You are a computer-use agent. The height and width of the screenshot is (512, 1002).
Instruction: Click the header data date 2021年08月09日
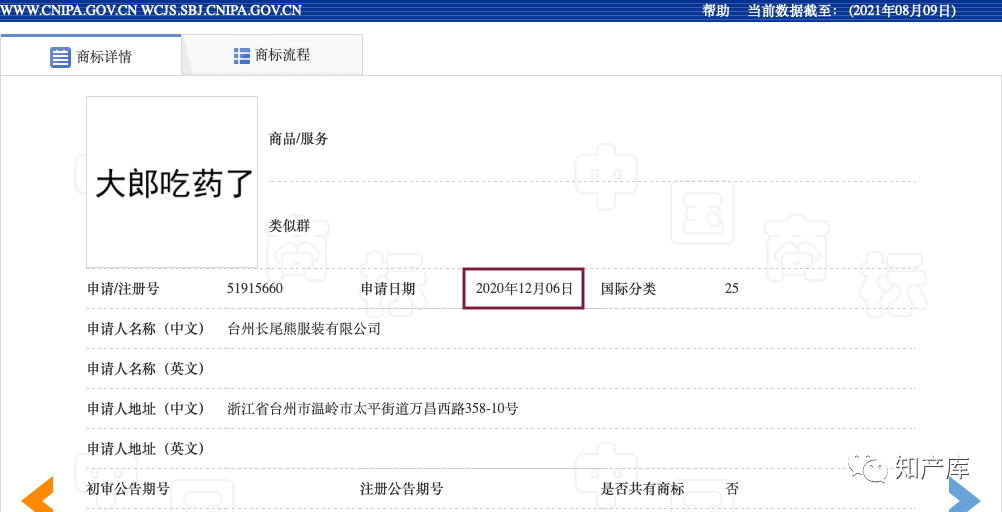902,11
